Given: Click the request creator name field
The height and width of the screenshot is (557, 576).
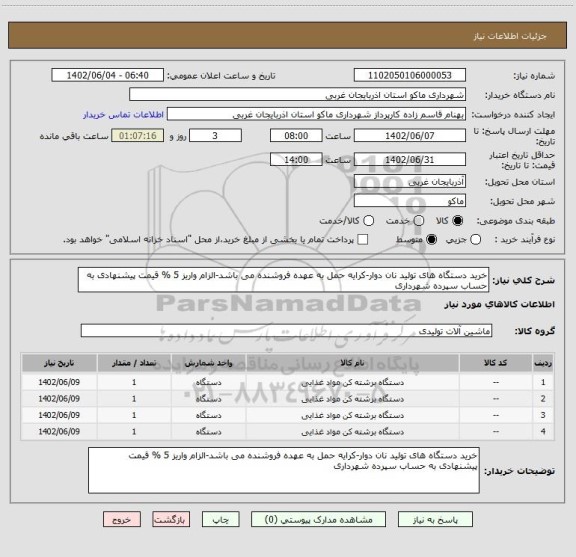Looking at the screenshot, I should [x=316, y=114].
